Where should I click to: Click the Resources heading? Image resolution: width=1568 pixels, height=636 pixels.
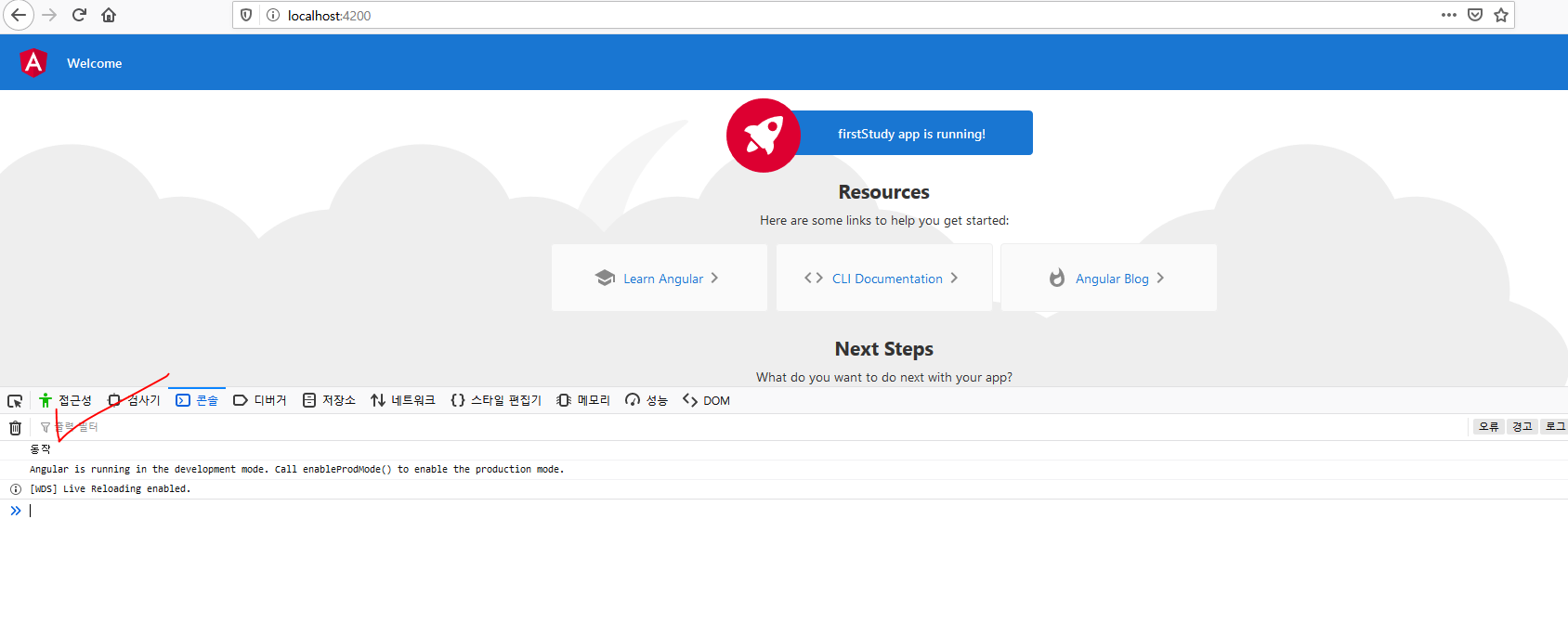884,192
